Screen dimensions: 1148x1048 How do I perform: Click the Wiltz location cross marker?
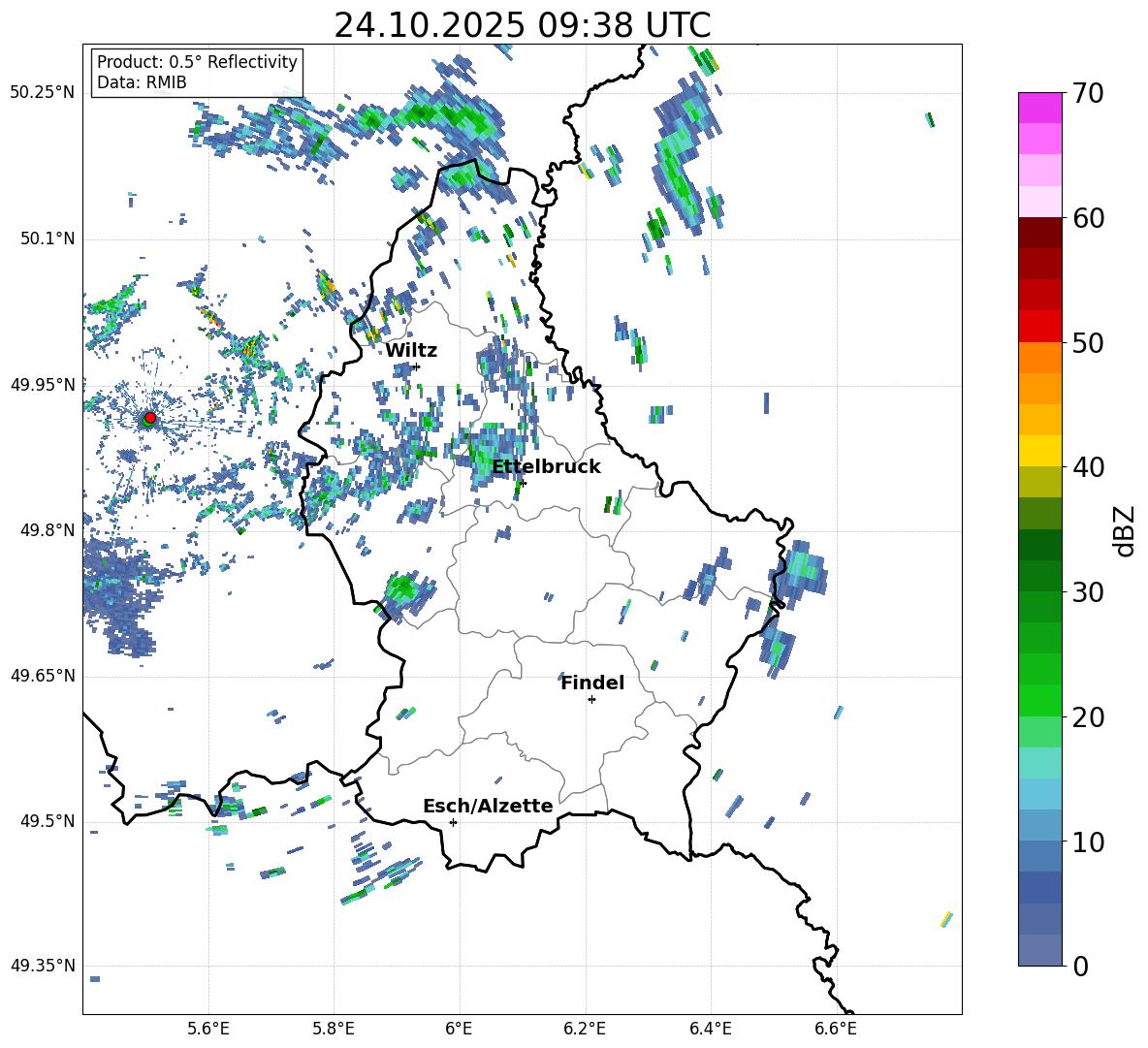click(x=417, y=366)
